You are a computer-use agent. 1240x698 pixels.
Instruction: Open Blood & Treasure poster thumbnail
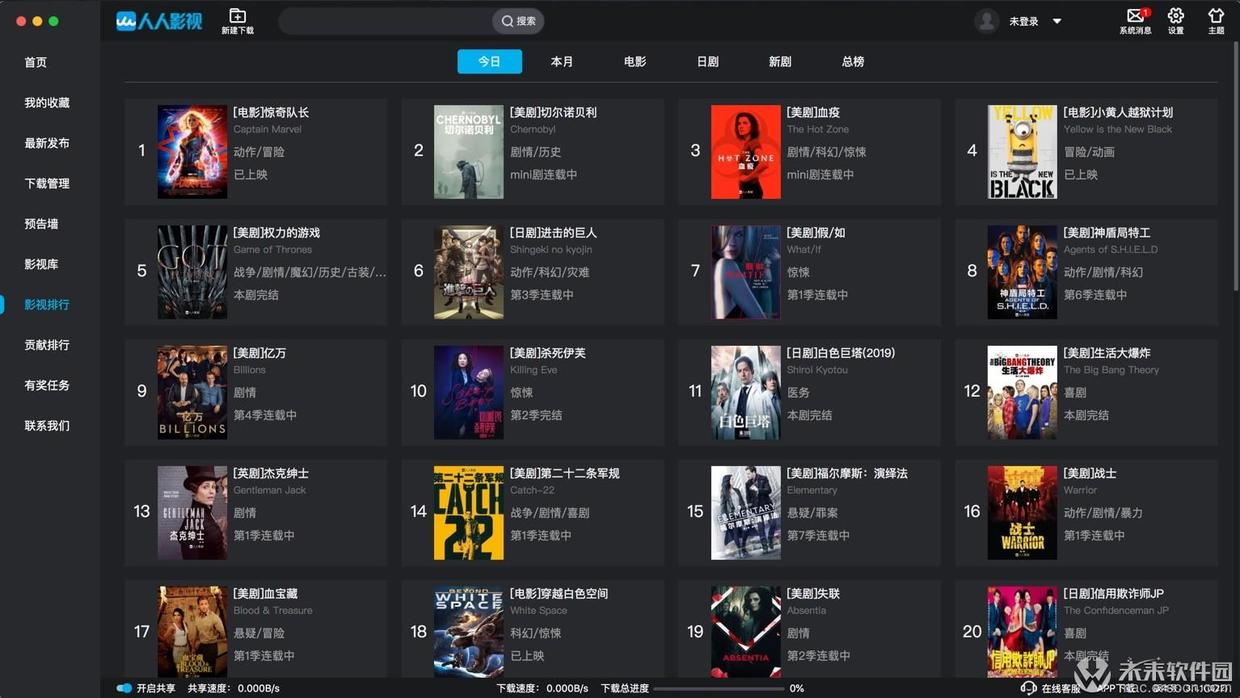click(192, 632)
